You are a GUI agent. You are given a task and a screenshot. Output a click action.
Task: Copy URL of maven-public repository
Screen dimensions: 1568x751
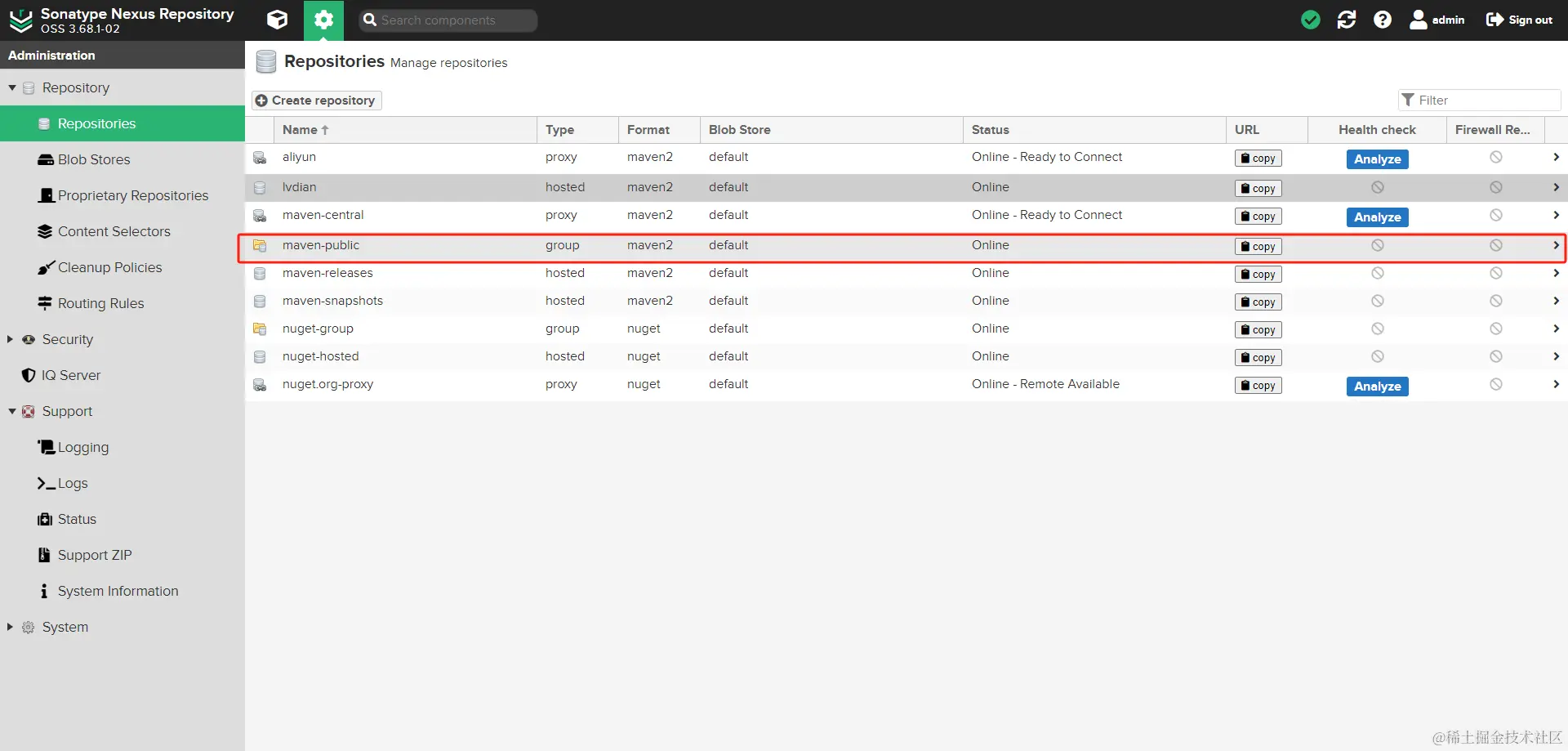coord(1258,247)
